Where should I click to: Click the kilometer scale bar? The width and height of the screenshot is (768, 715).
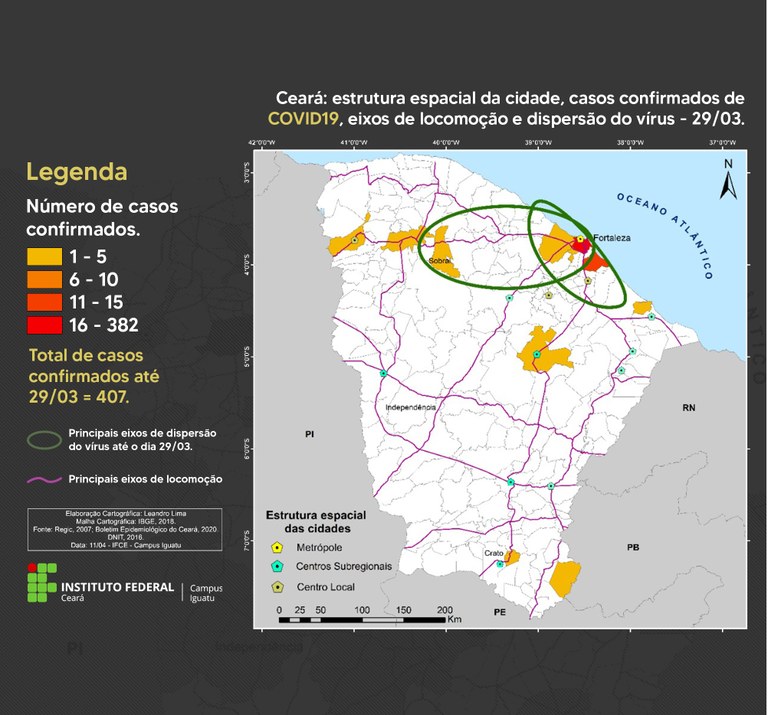click(365, 620)
